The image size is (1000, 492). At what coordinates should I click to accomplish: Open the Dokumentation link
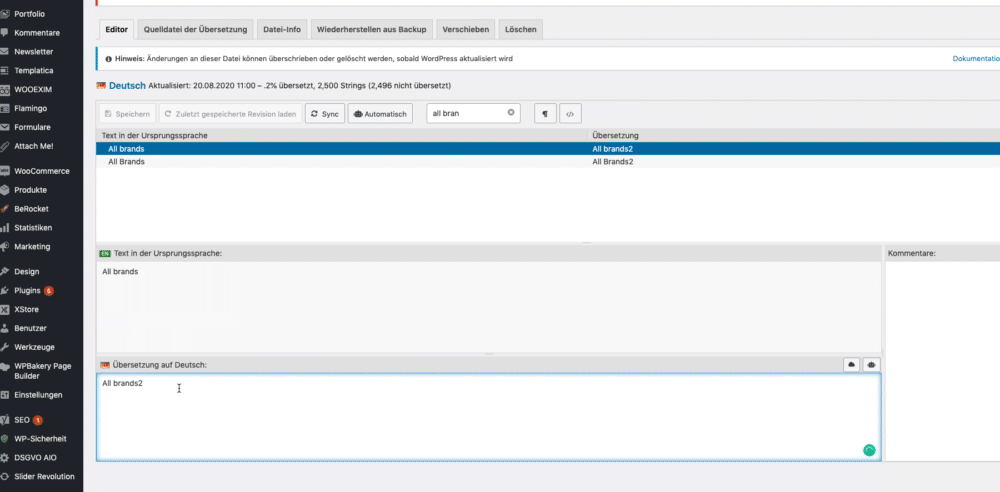pos(976,59)
